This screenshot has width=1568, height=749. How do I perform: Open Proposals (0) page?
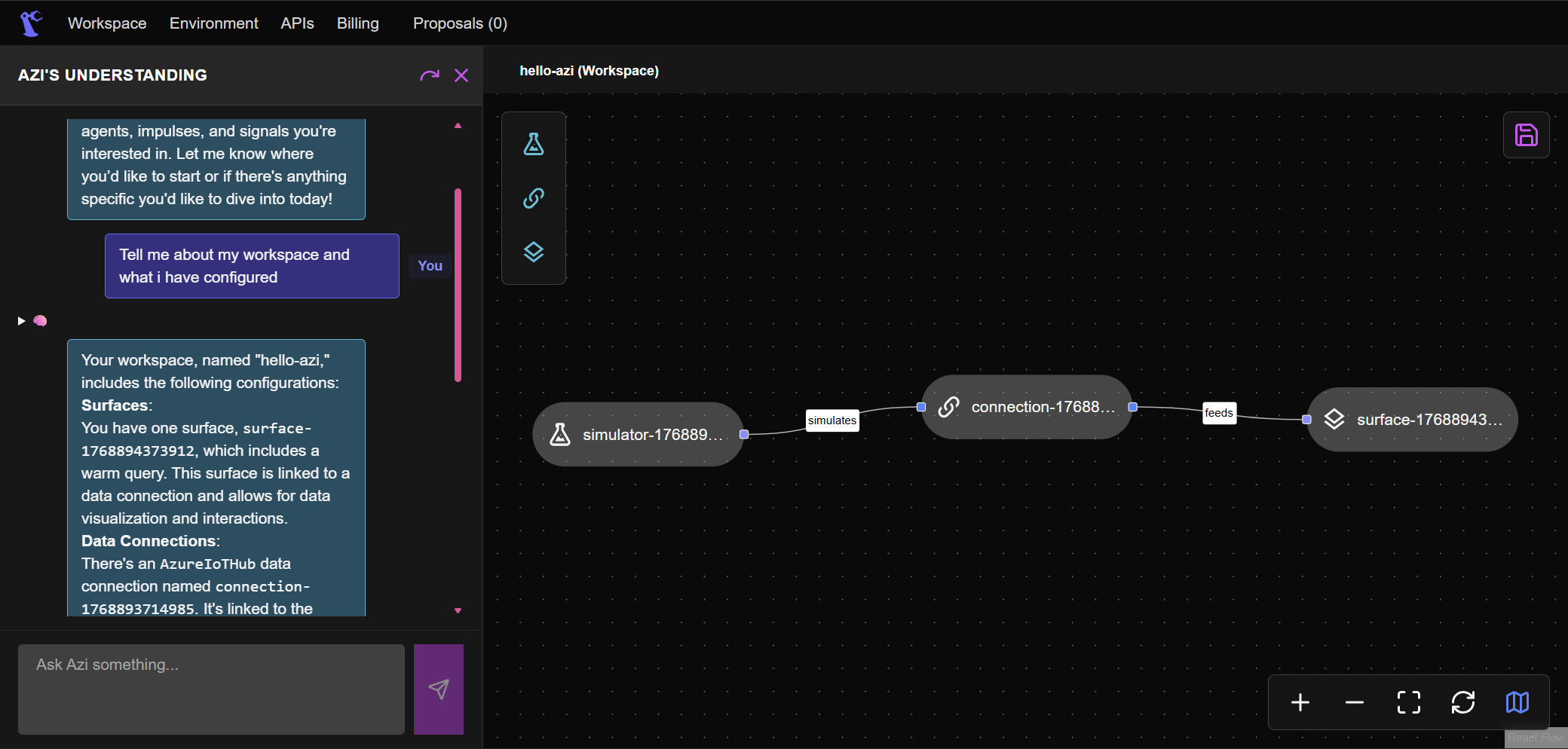pyautogui.click(x=460, y=23)
